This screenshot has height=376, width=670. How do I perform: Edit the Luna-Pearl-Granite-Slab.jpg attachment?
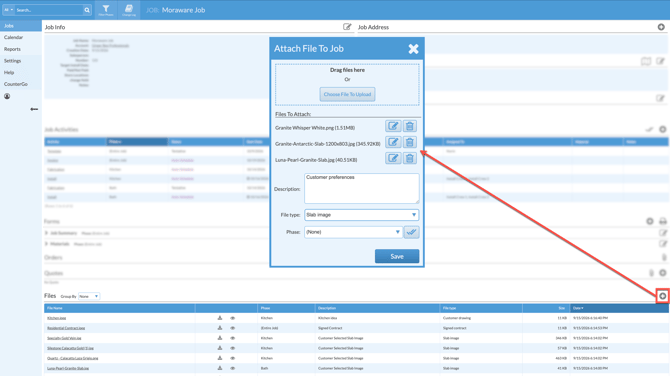(x=393, y=158)
